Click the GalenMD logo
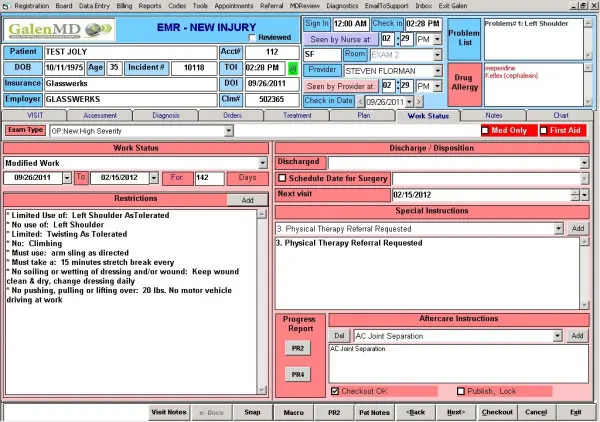Viewport: 600px width, 422px height. click(x=59, y=29)
